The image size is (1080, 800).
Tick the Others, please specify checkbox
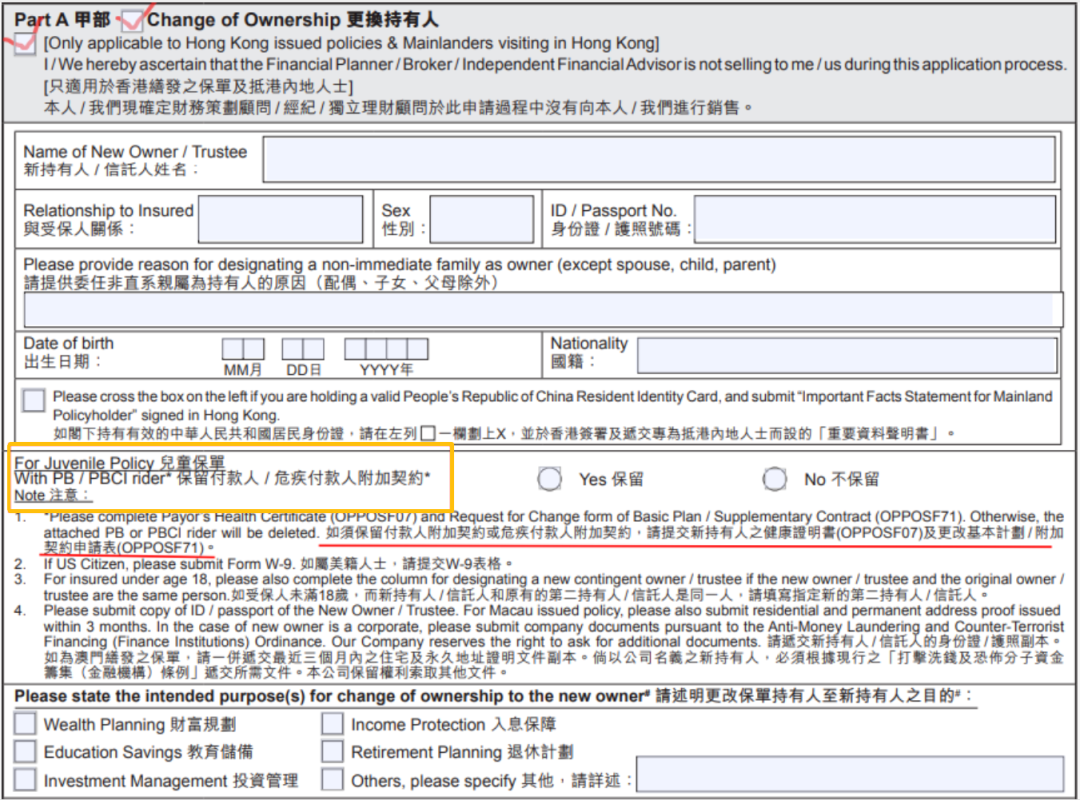pos(333,779)
